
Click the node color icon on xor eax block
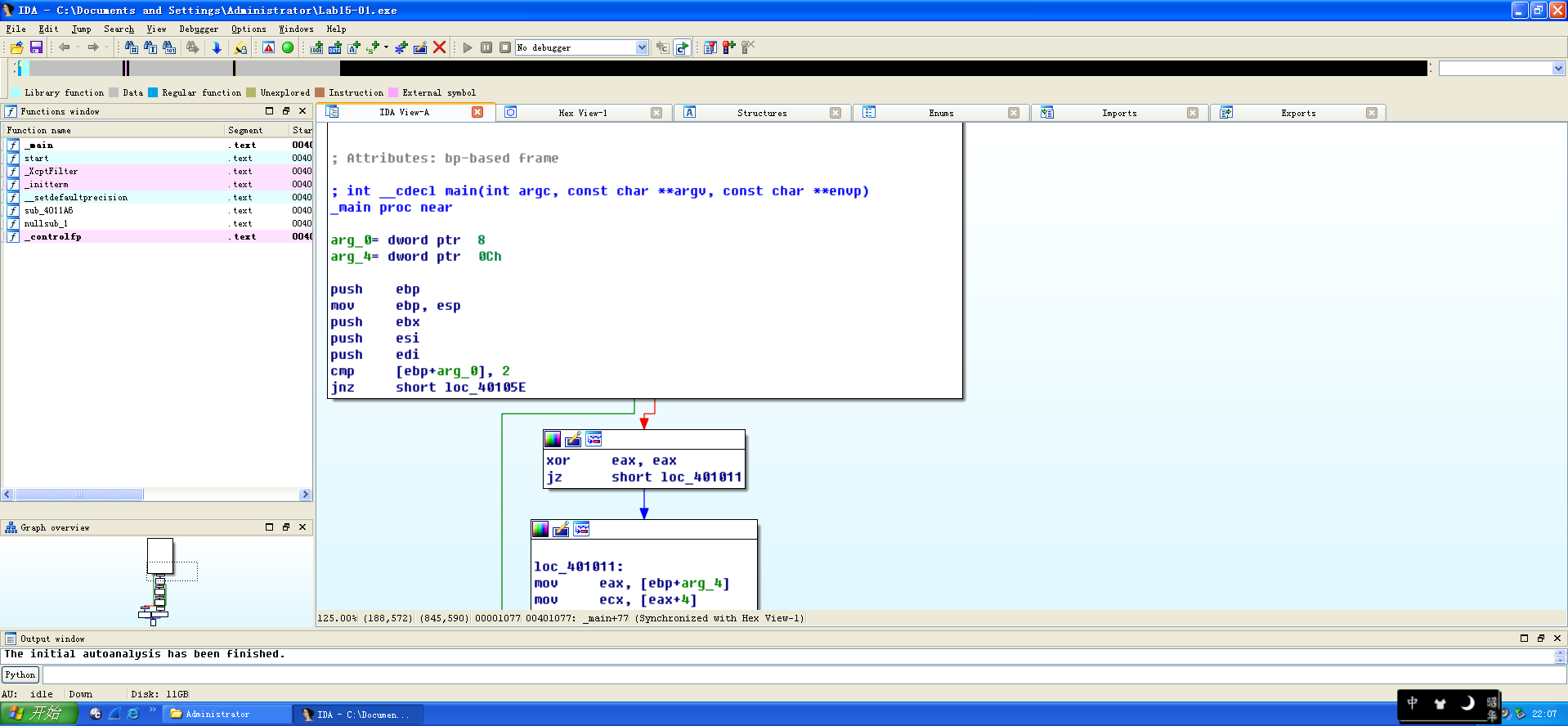[x=553, y=439]
